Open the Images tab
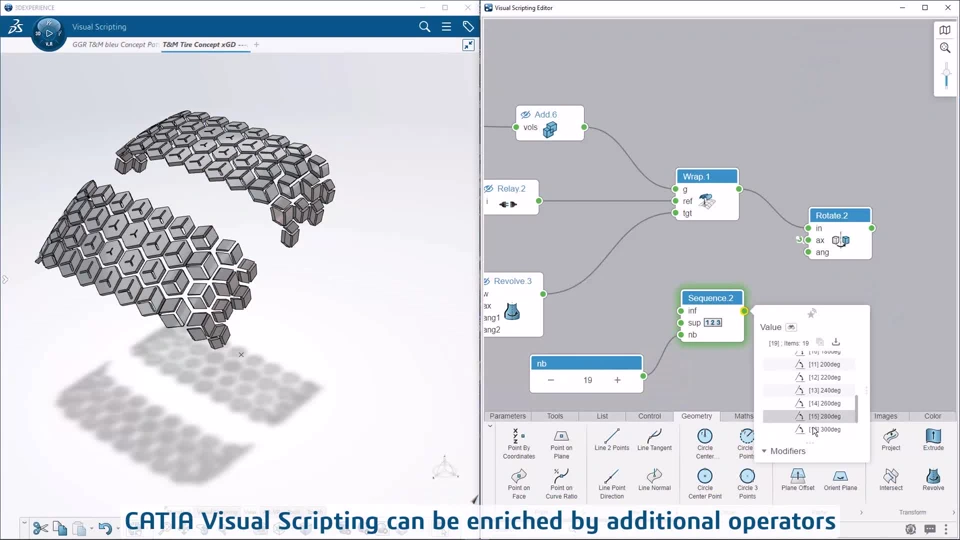Image resolution: width=960 pixels, height=540 pixels. [885, 416]
